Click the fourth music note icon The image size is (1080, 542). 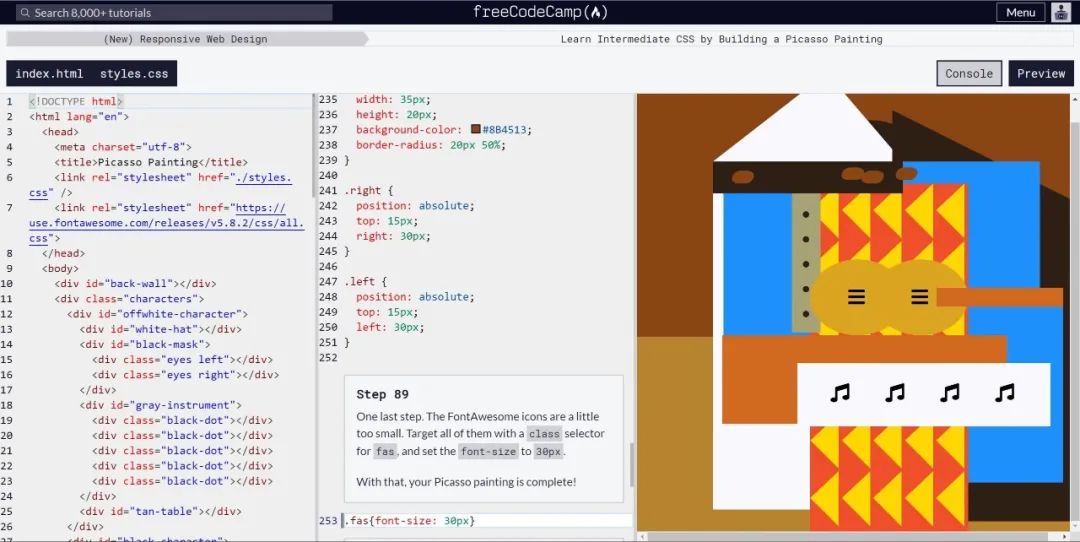point(1005,393)
